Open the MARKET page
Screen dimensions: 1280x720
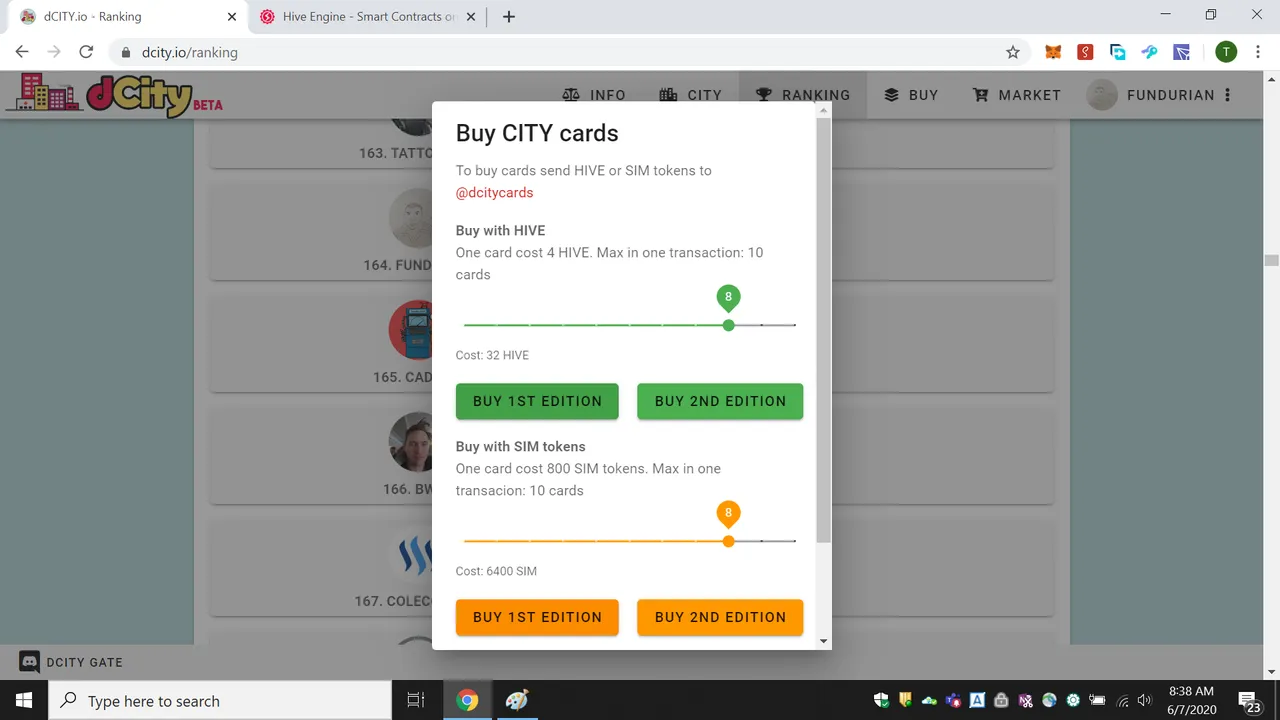pyautogui.click(x=1016, y=95)
